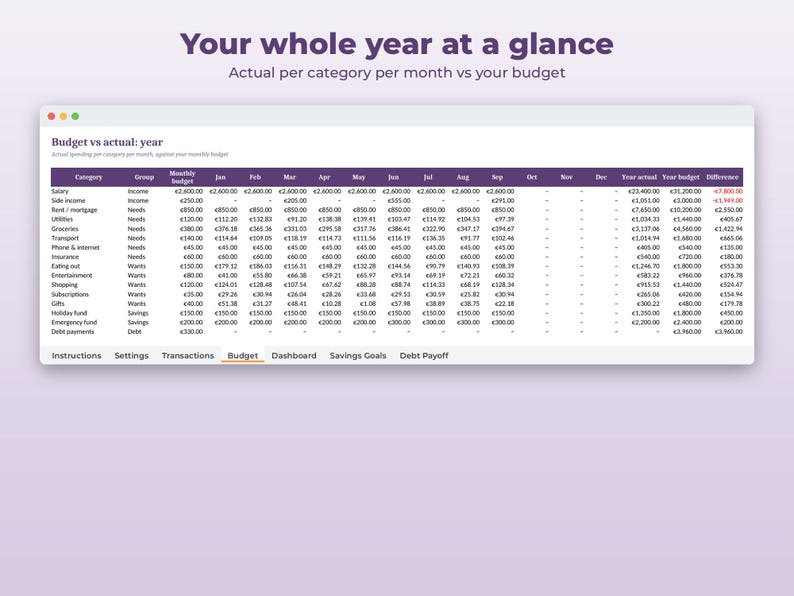Select the Utilities row label
Screen dimensions: 794x596
(x=62, y=219)
